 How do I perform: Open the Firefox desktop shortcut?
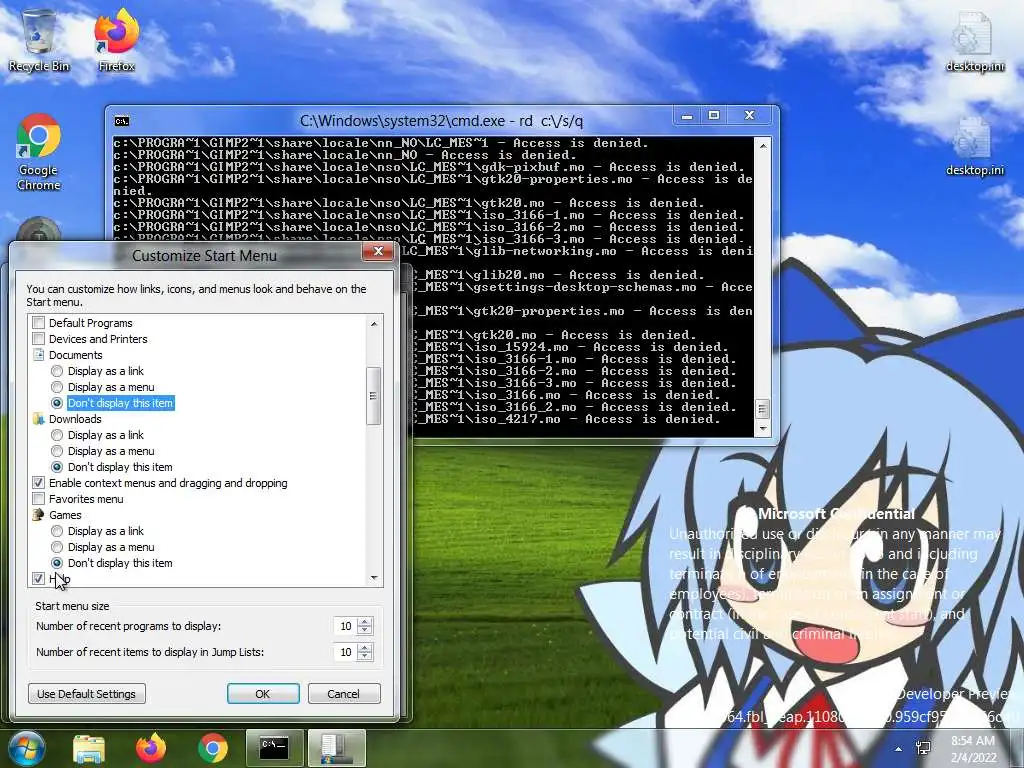116,39
